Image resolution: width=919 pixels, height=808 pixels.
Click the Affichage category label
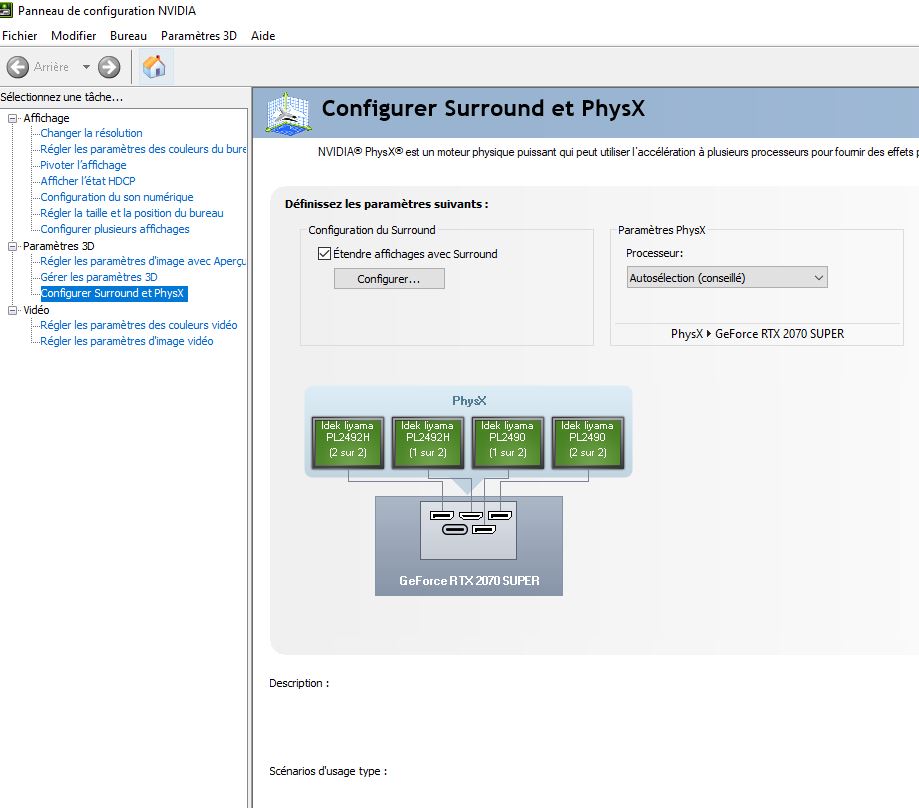pos(46,118)
